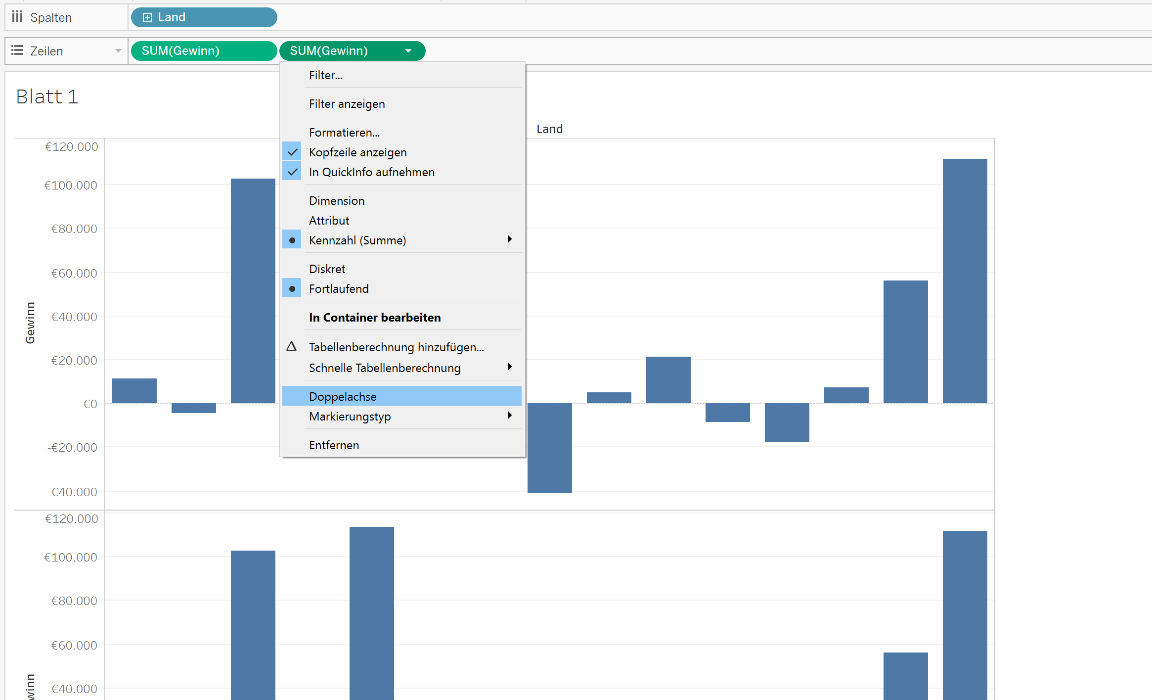Click the Land pill in Spalten
Screen dimensions: 1152x700
pos(204,17)
